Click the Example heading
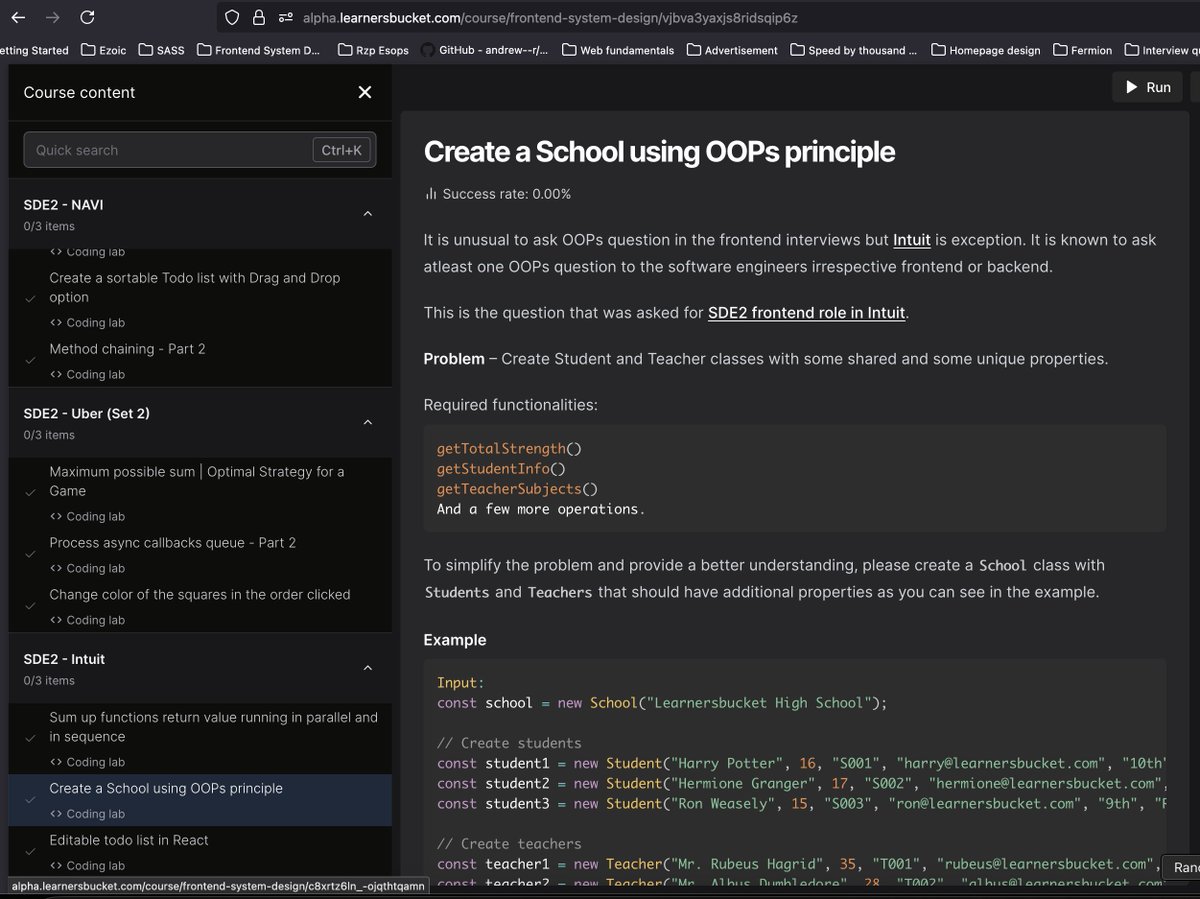Screen dimensions: 1200x899 coord(455,640)
